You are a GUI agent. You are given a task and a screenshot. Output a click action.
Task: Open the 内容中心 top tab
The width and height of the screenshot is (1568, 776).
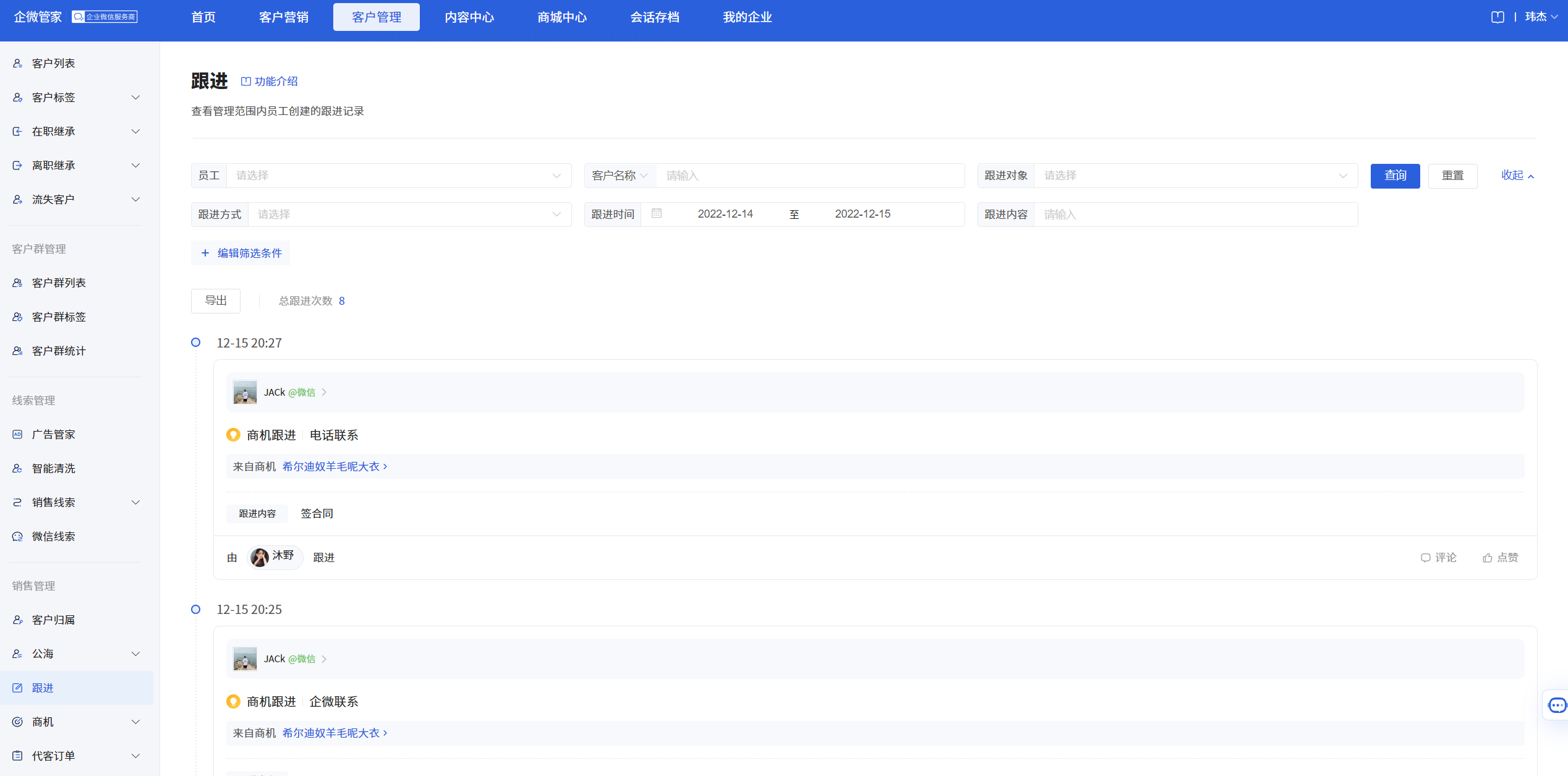(469, 17)
